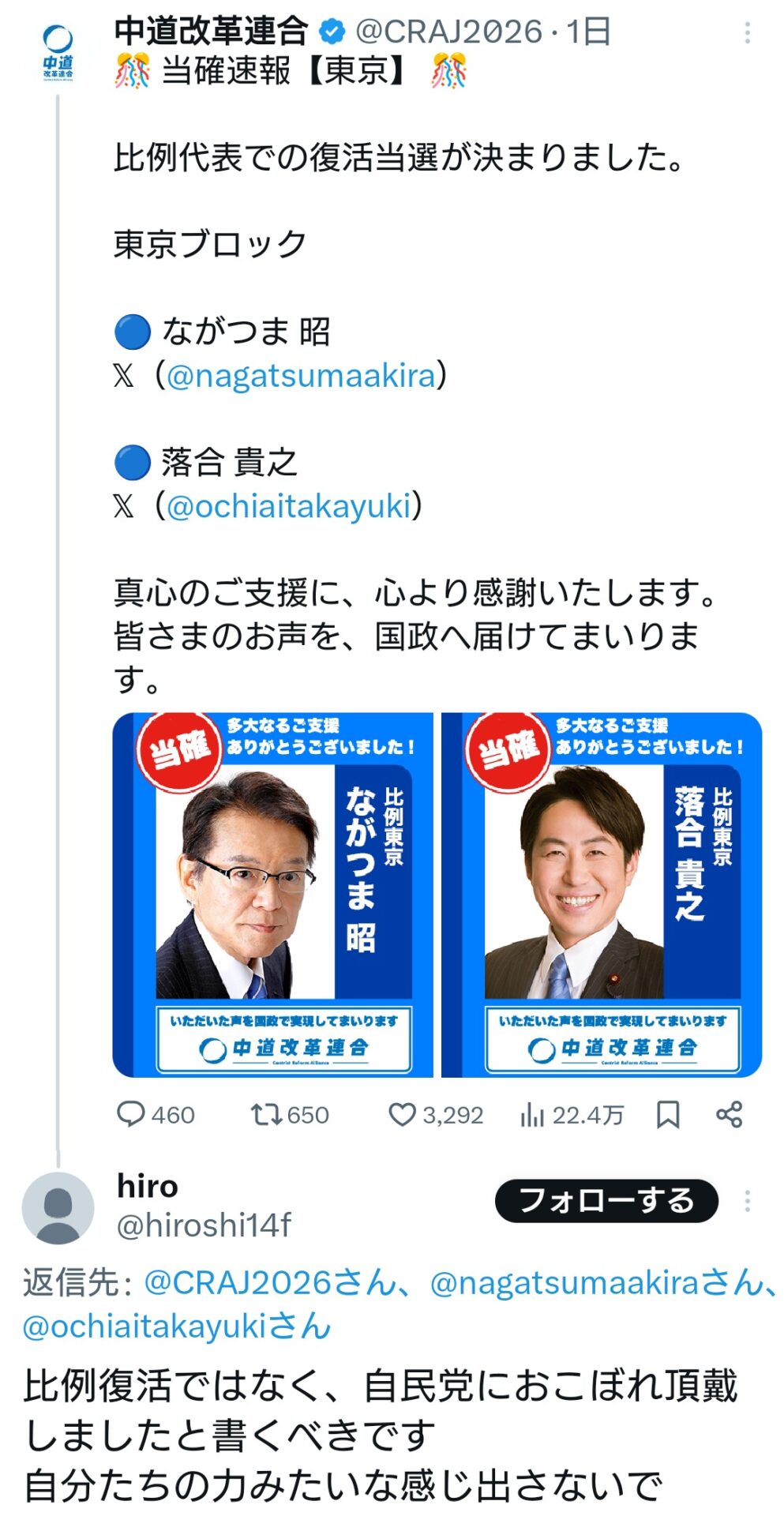This screenshot has height=1516, width=784.
Task: Open 中道改革連合 profile avatar logo
Action: point(58,52)
